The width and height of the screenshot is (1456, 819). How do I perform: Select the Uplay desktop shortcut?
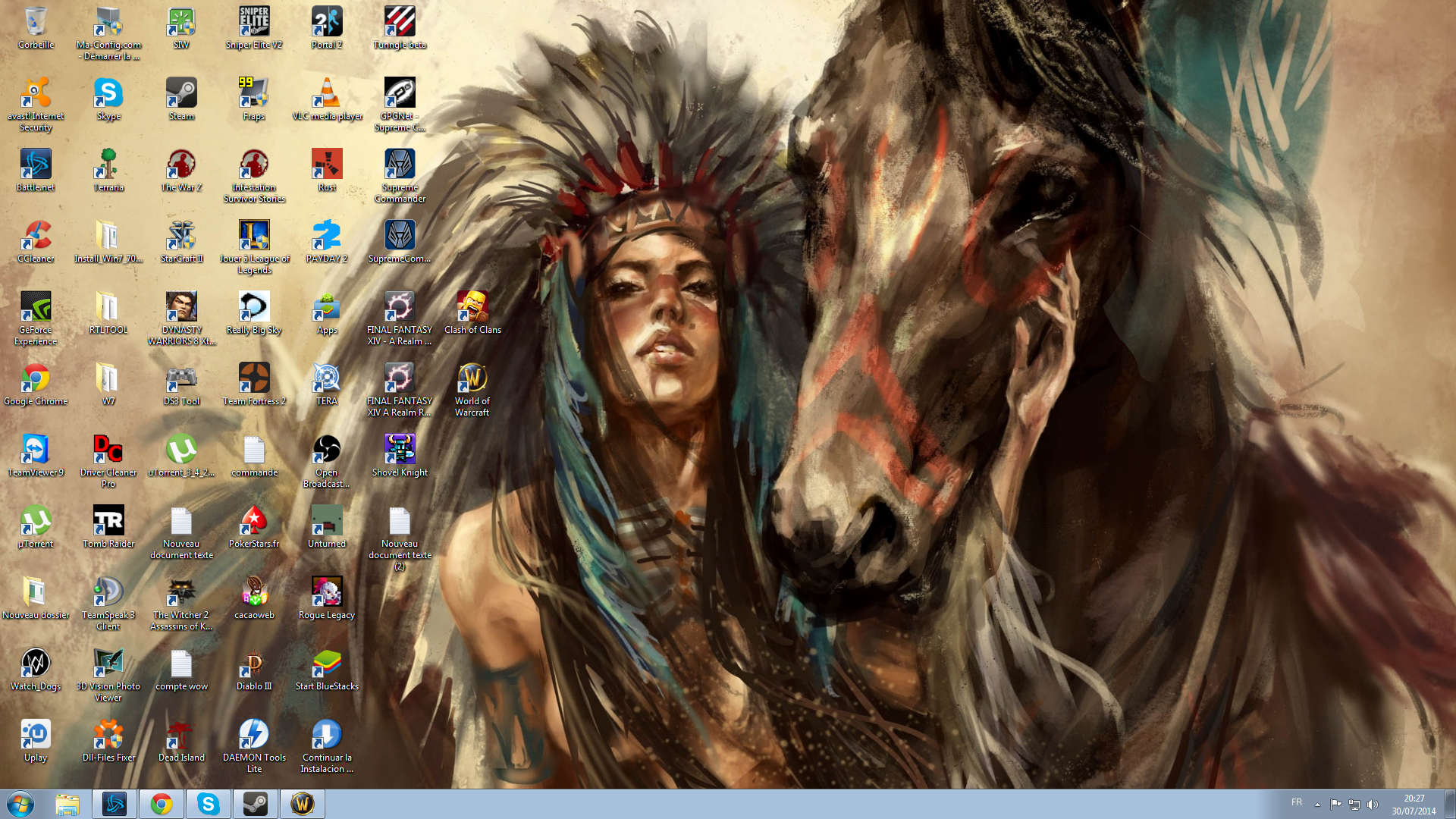[x=36, y=741]
